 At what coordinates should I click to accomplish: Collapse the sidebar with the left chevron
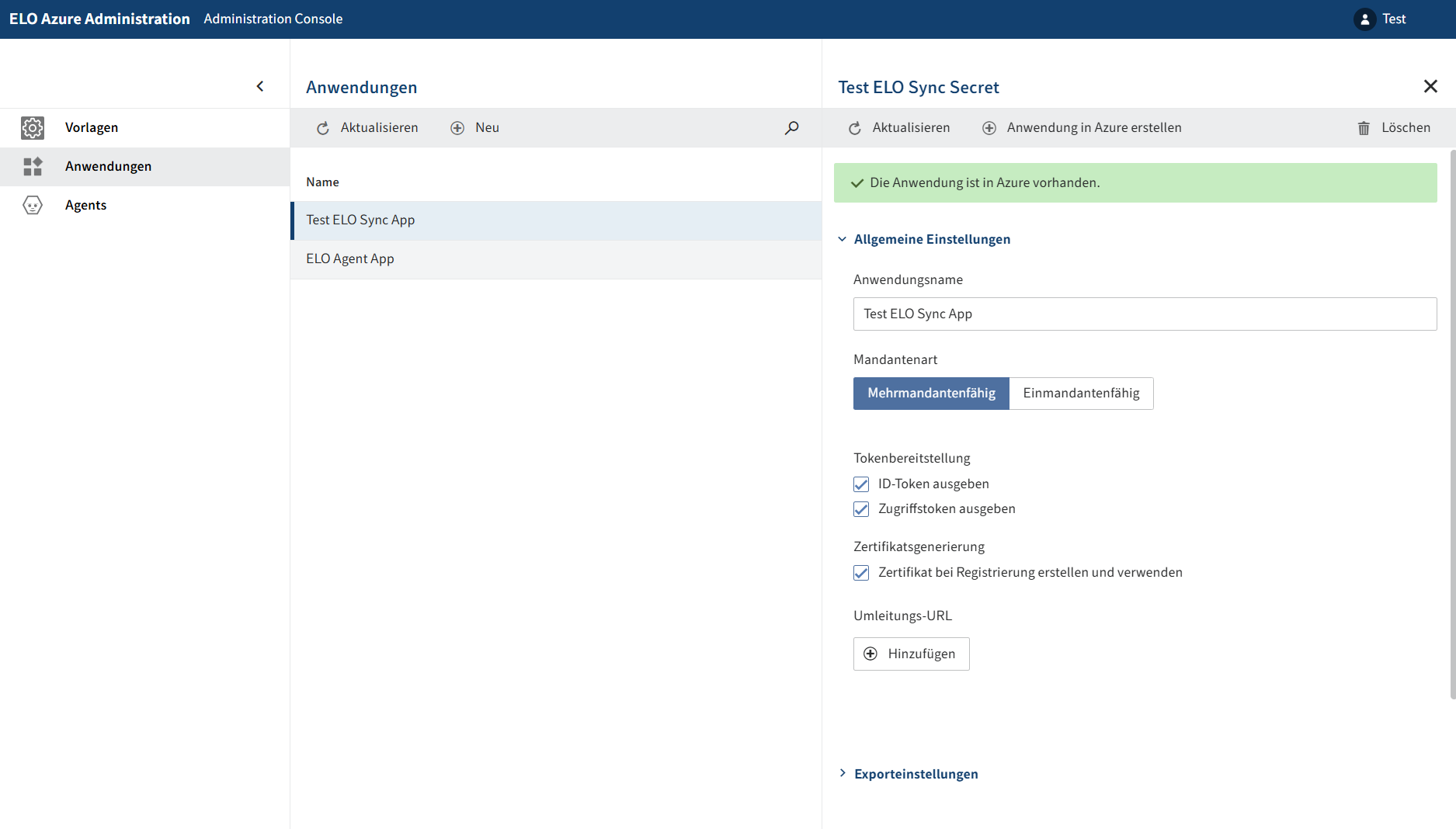pyautogui.click(x=260, y=86)
